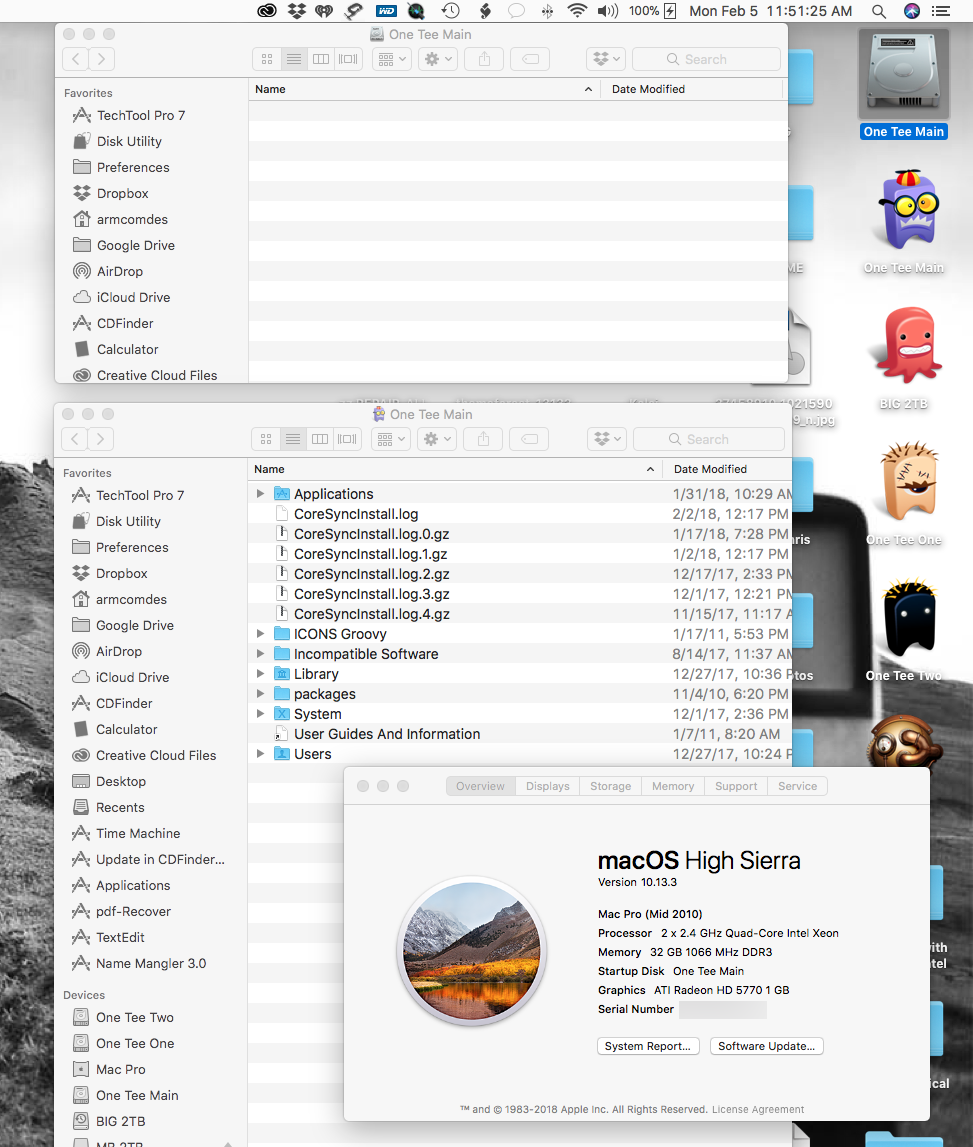Switch to Support tab in About This Mac
The height and width of the screenshot is (1147, 973).
point(736,786)
